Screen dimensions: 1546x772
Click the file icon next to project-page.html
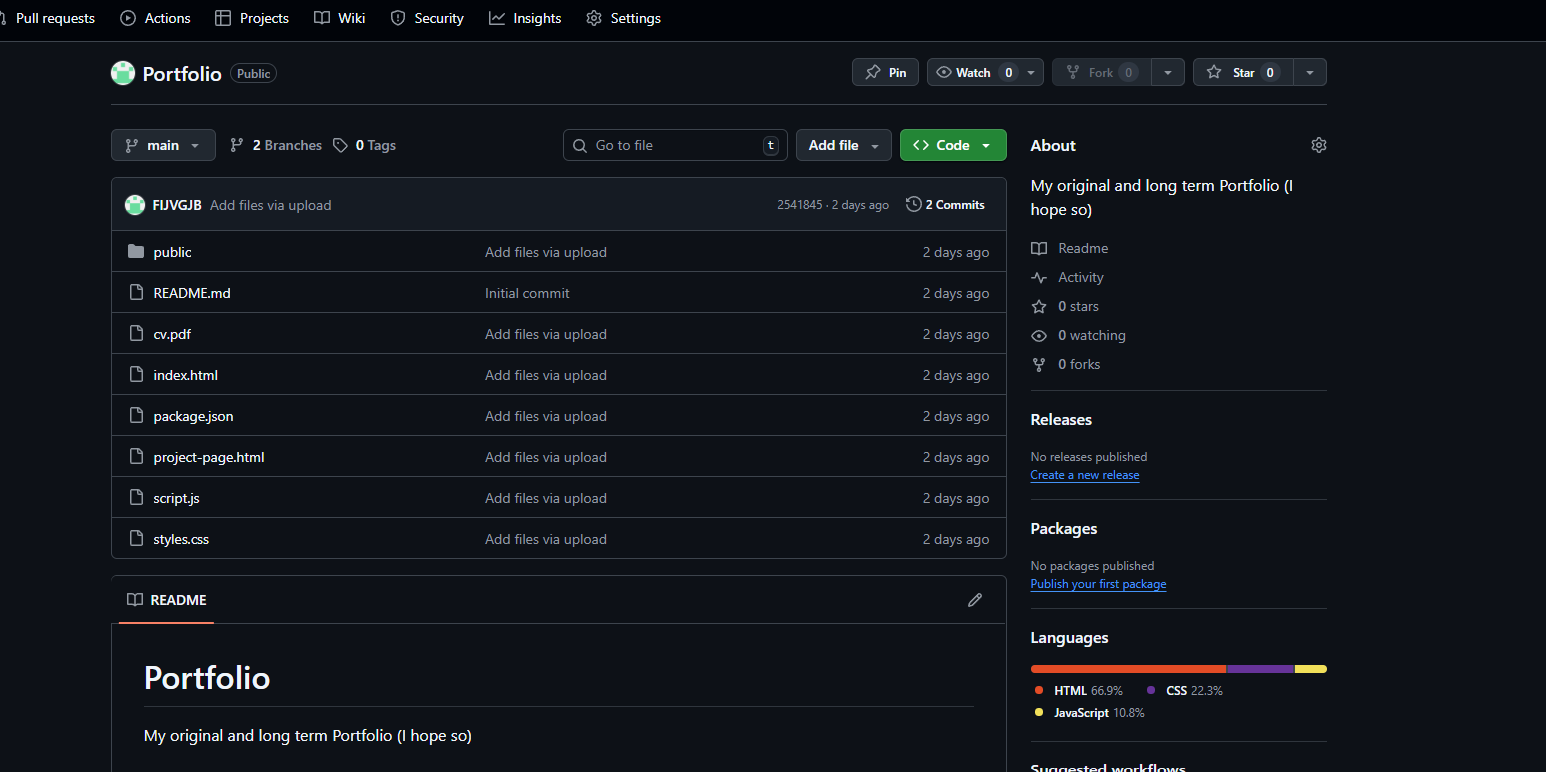click(136, 456)
